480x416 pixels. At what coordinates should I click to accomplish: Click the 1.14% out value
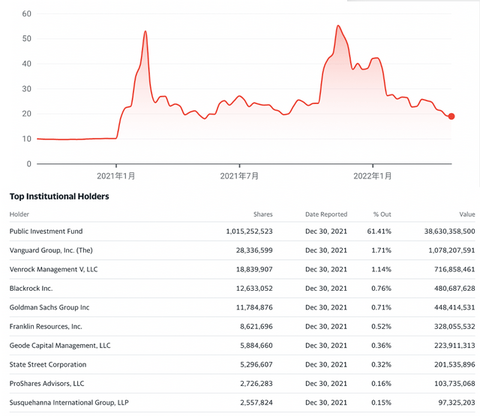pyautogui.click(x=381, y=269)
